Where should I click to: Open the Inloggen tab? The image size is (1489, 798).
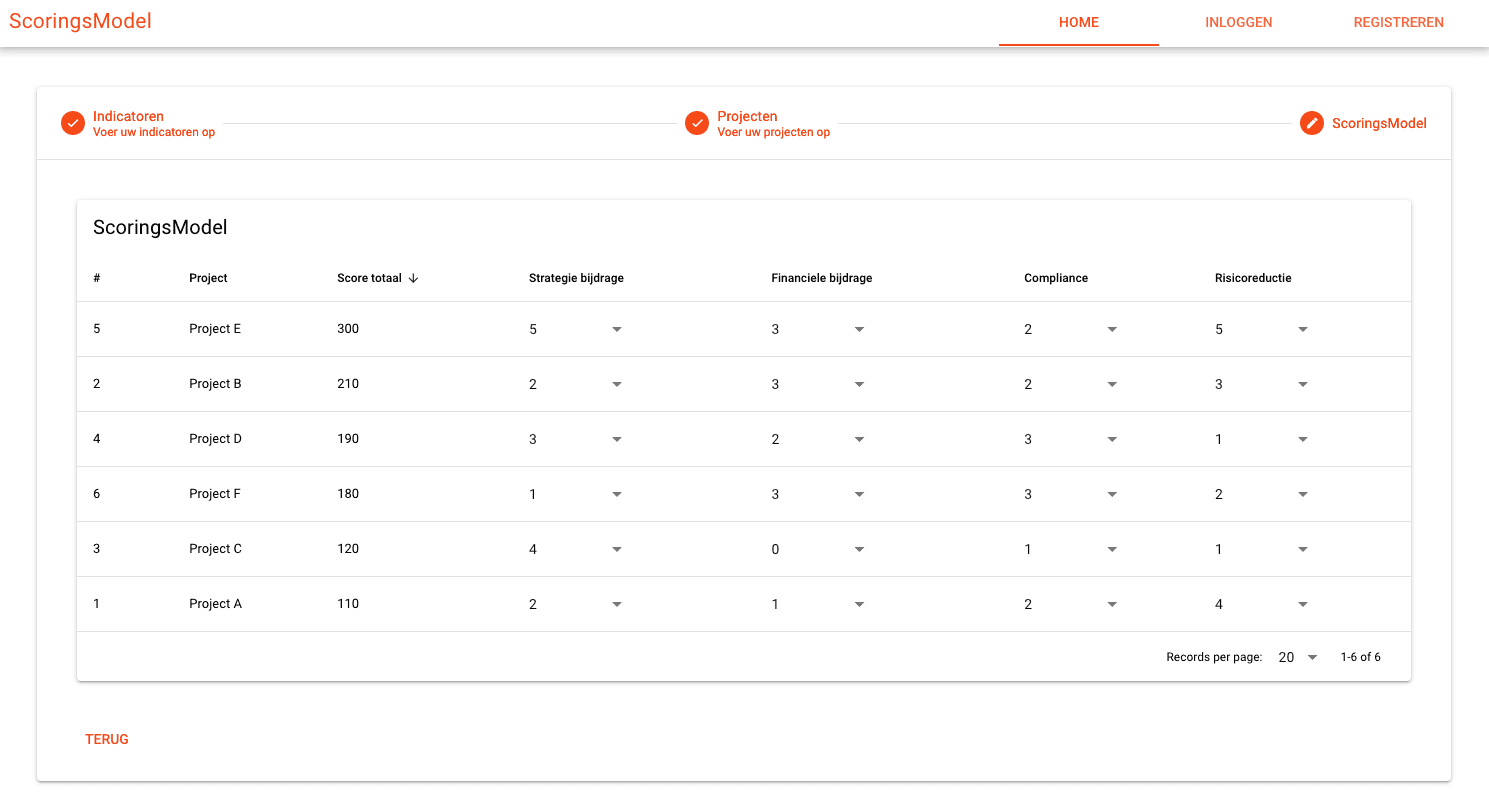[1238, 22]
